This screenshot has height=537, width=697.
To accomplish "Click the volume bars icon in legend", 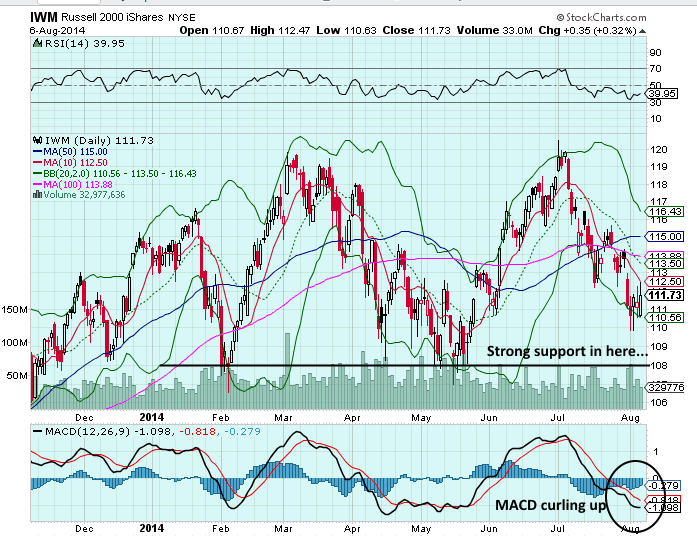I will 38,195.
